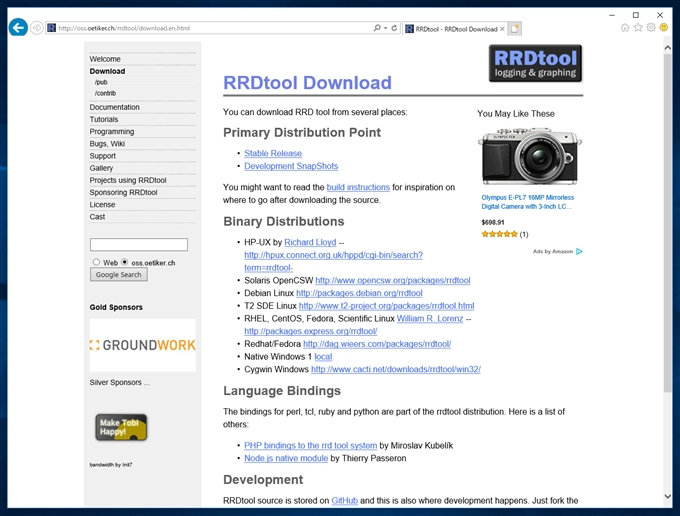Screen dimensions: 680x516
Task: Open the Stable Release link
Action: (273, 153)
